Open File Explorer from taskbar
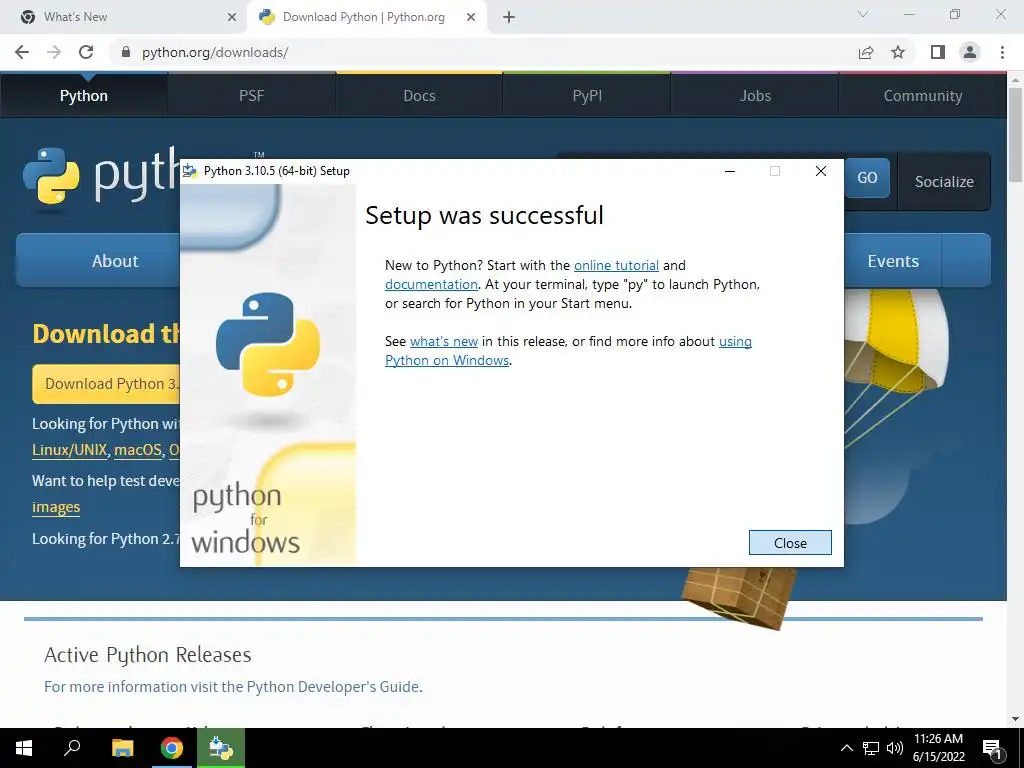This screenshot has height=768, width=1024. pos(122,748)
